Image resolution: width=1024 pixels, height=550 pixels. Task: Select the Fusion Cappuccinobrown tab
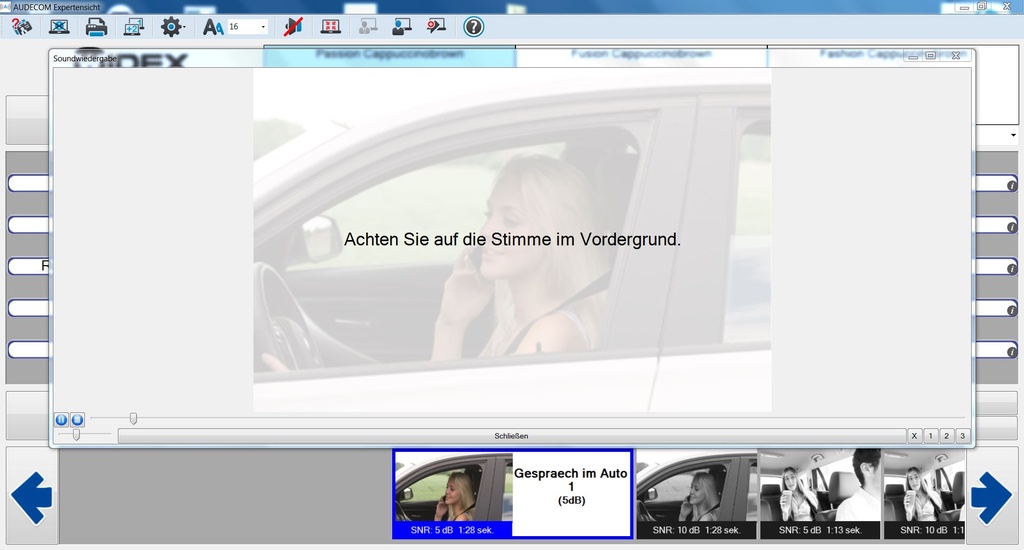pos(641,56)
